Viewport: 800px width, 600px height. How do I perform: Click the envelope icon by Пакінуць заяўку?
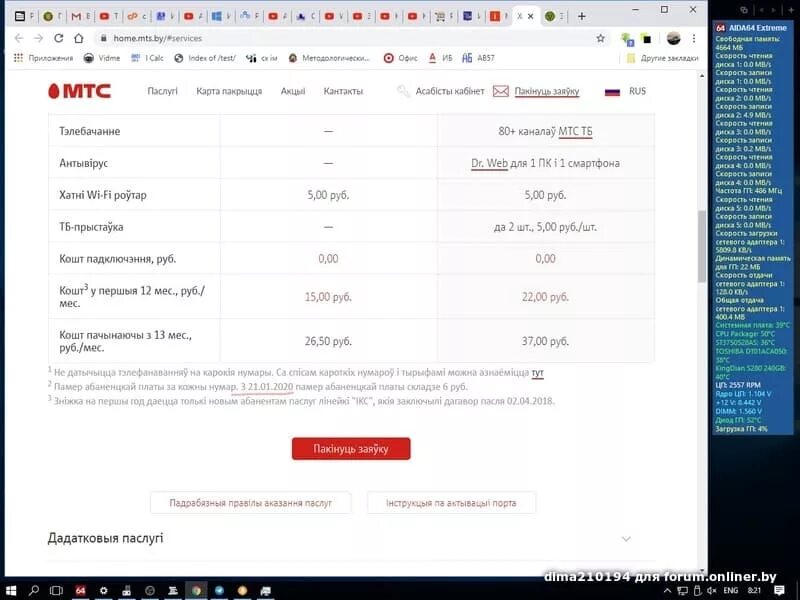coord(501,91)
